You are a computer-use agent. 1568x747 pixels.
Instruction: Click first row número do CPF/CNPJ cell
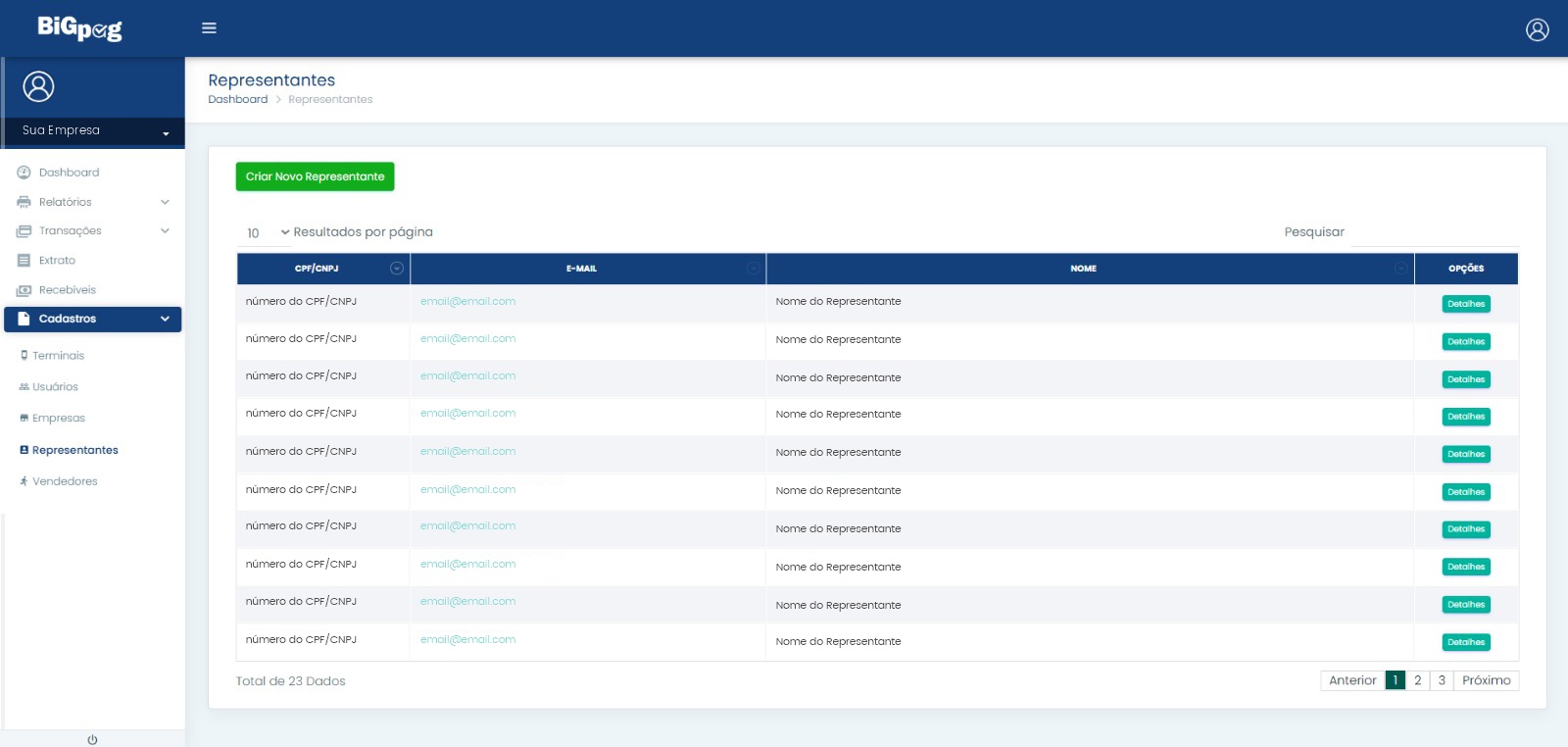point(323,302)
